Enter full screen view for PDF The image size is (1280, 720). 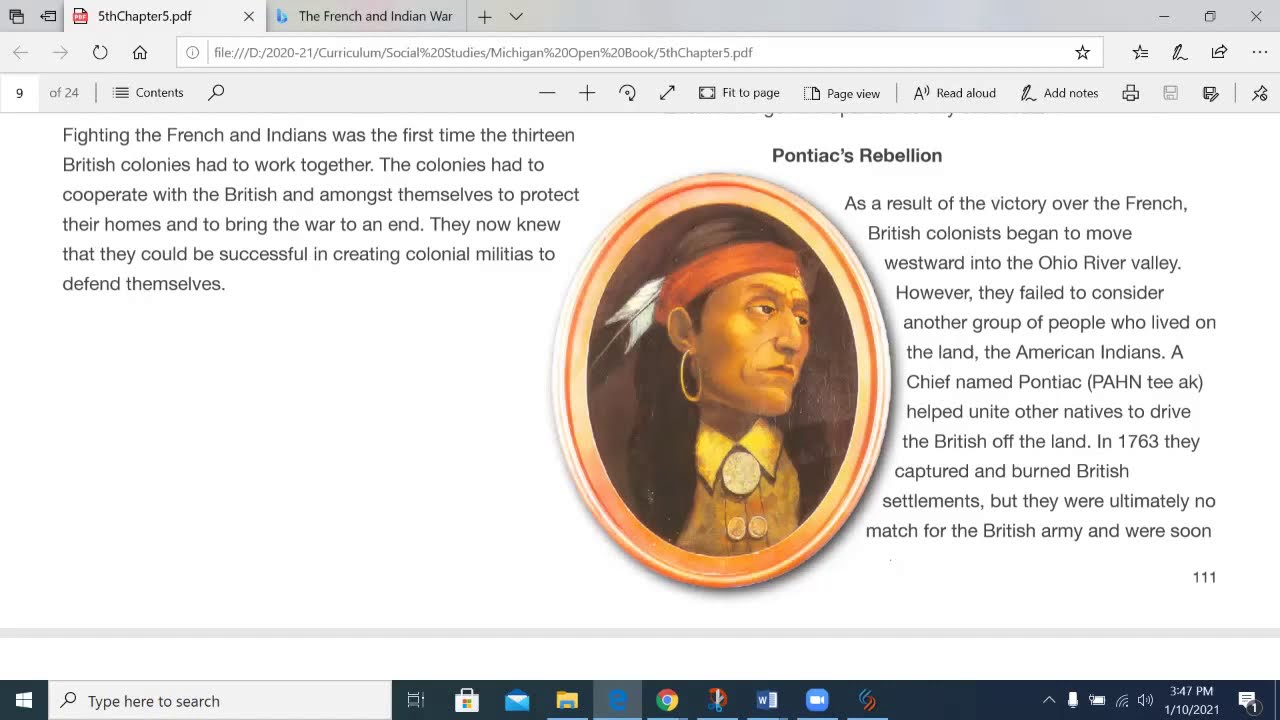click(667, 92)
